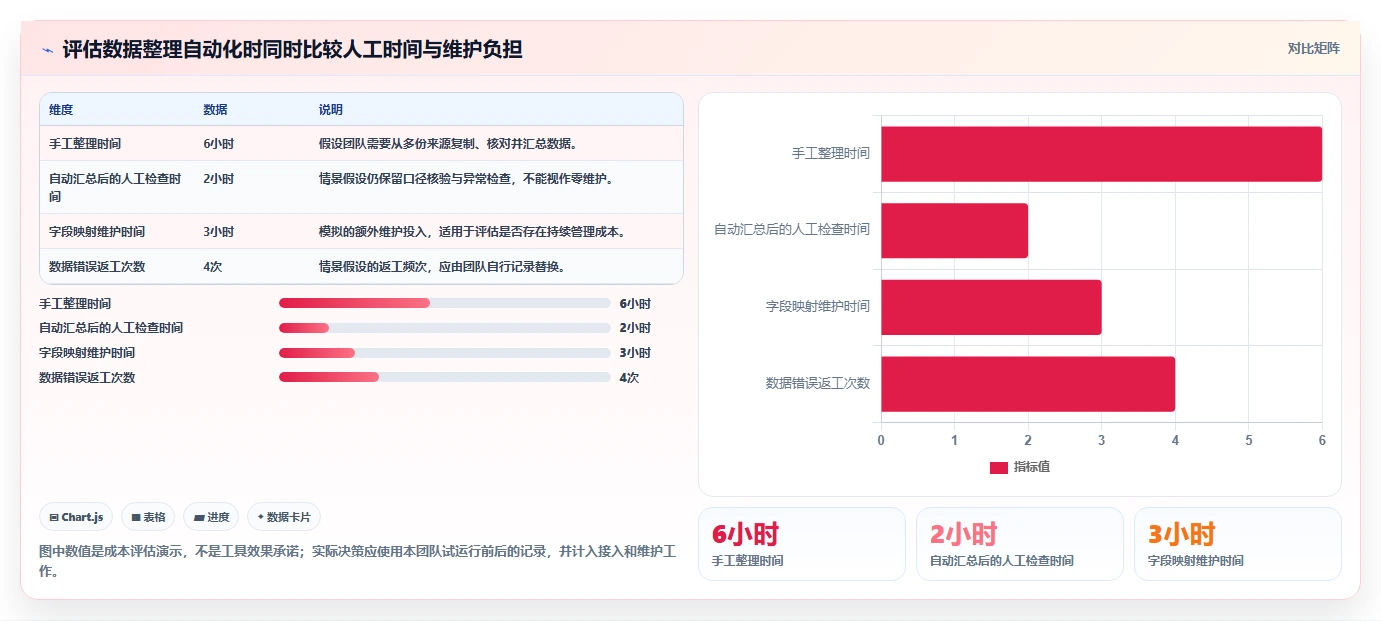
Task: Select the 表格 tag chip
Action: [x=148, y=517]
